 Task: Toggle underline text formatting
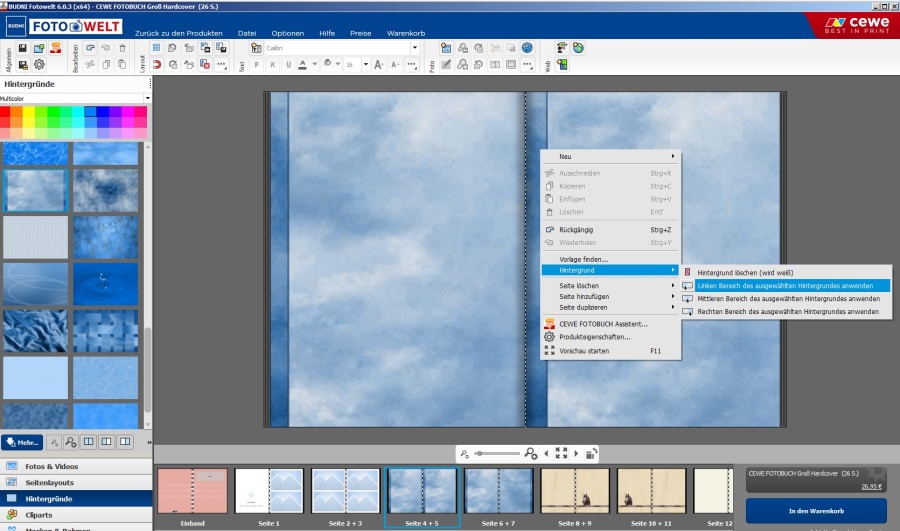[288, 65]
